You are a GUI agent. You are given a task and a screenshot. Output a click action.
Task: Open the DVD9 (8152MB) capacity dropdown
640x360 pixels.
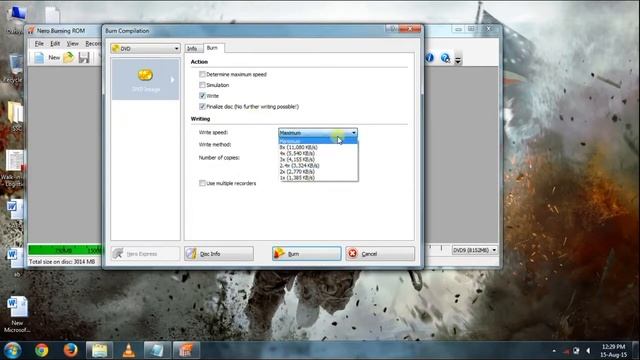coord(474,250)
